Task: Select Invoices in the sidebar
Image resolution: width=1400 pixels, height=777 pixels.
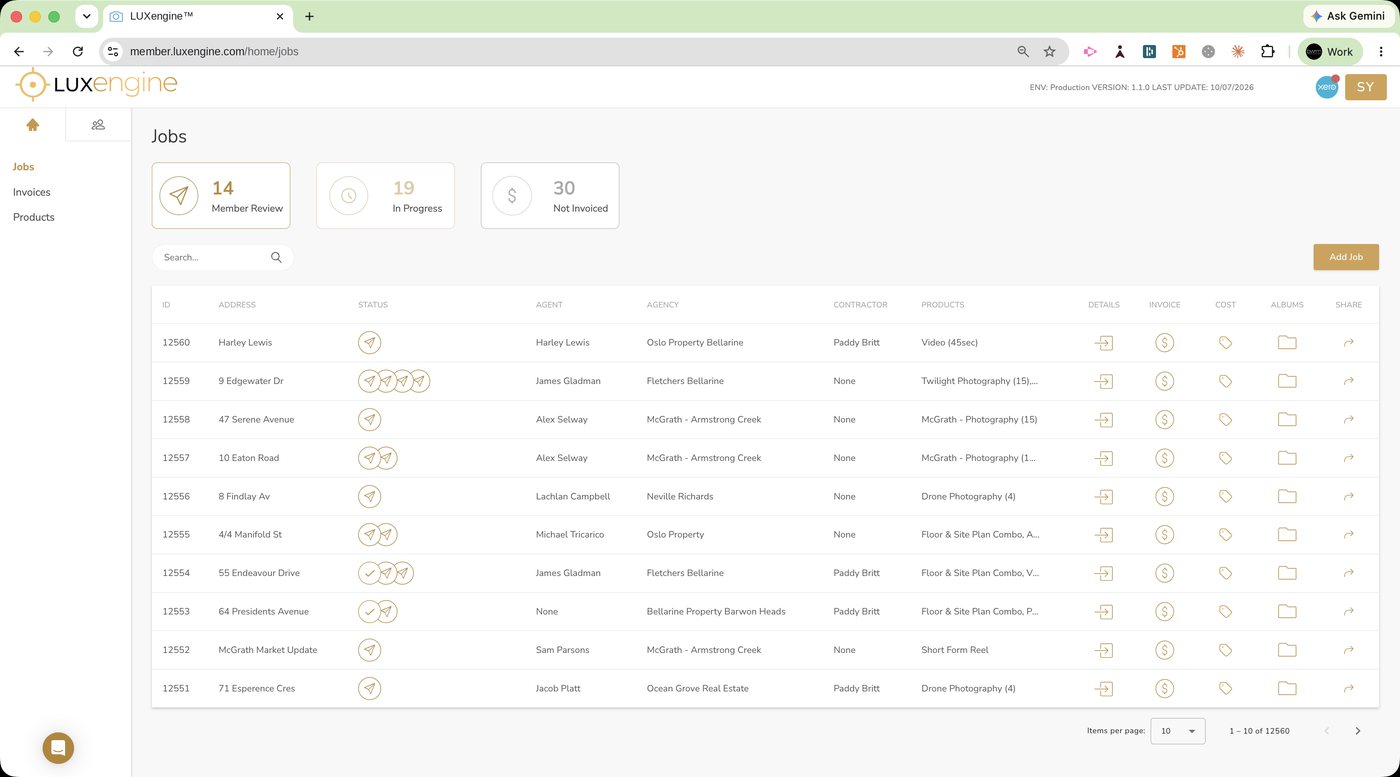Action: click(32, 192)
